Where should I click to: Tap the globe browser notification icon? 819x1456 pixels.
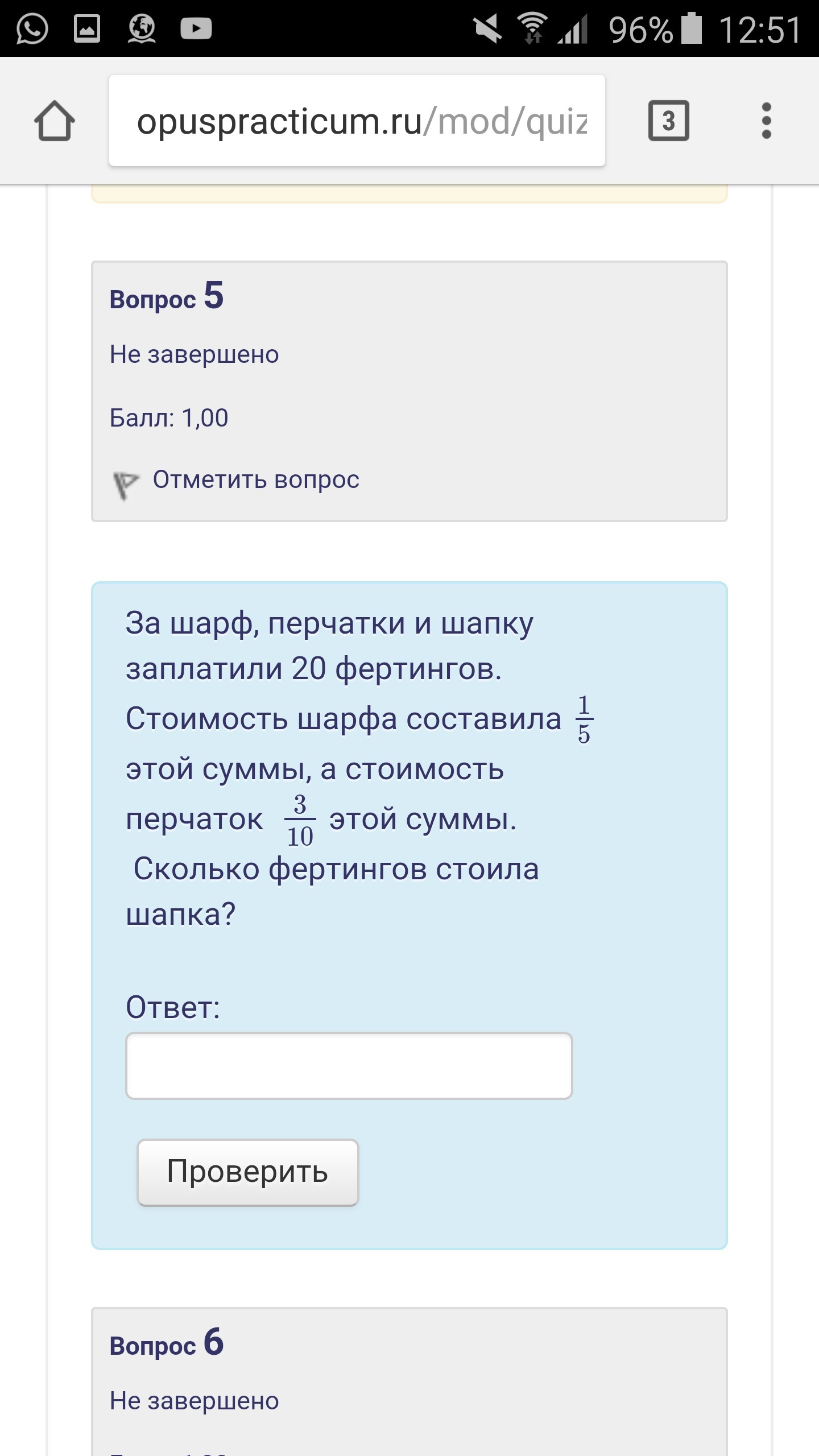coord(142,28)
